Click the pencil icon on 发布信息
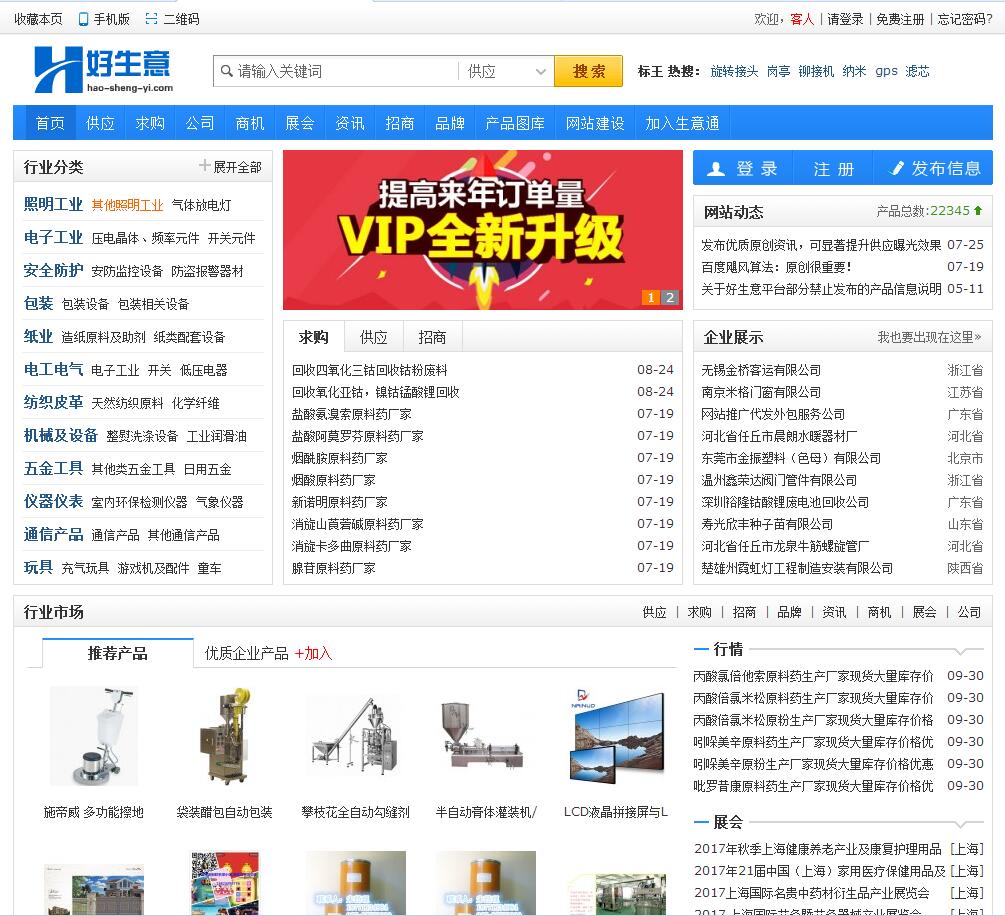 897,168
